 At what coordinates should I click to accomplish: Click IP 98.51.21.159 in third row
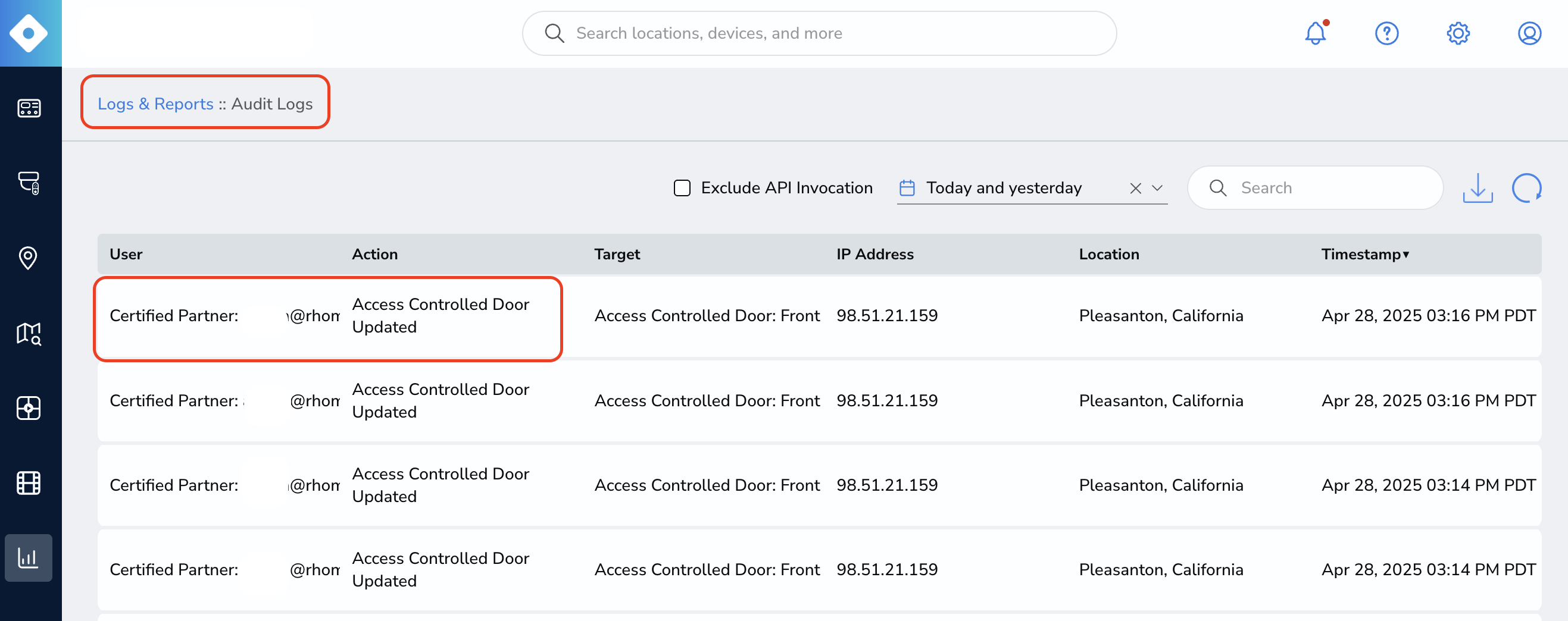click(x=887, y=485)
